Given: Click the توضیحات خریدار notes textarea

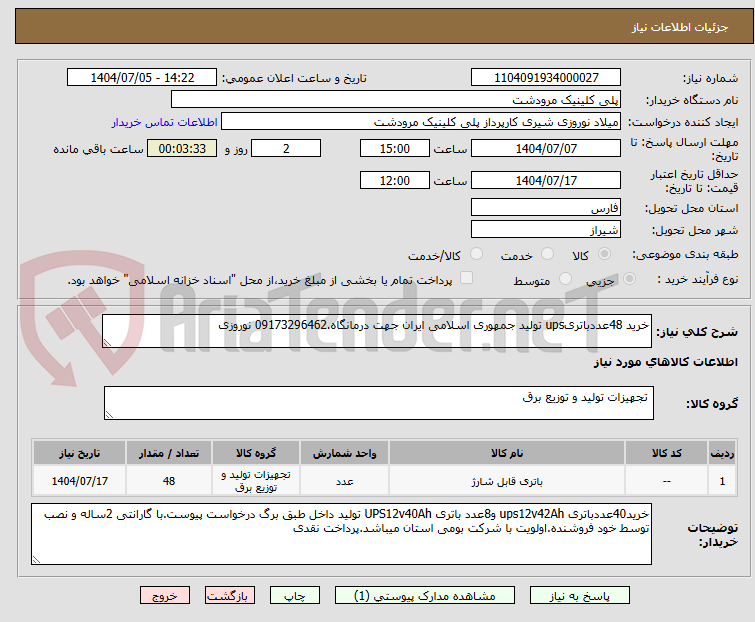Looking at the screenshot, I should pos(341,534).
